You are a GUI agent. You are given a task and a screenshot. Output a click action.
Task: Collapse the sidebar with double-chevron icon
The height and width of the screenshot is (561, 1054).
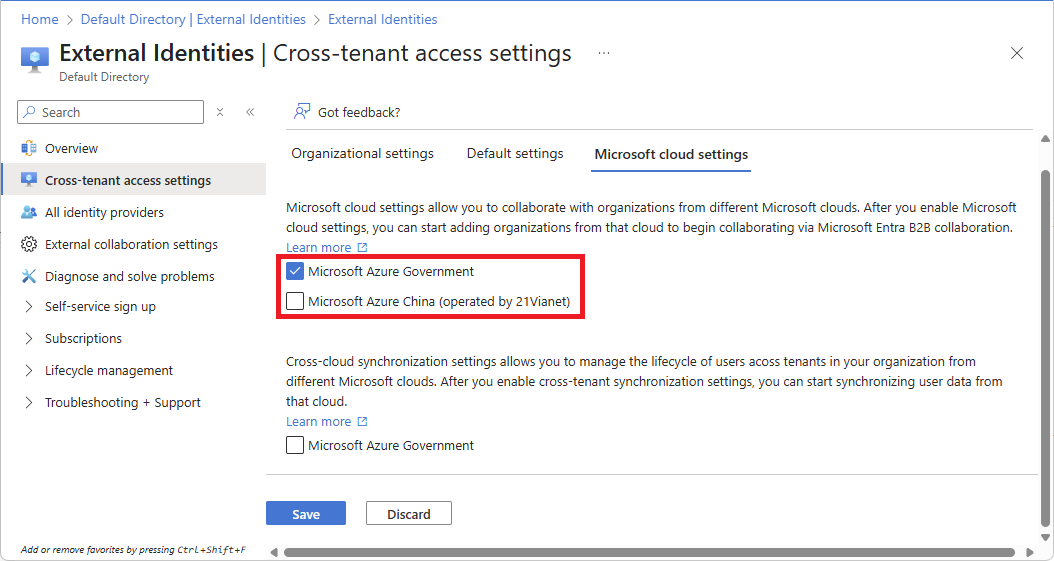[250, 112]
